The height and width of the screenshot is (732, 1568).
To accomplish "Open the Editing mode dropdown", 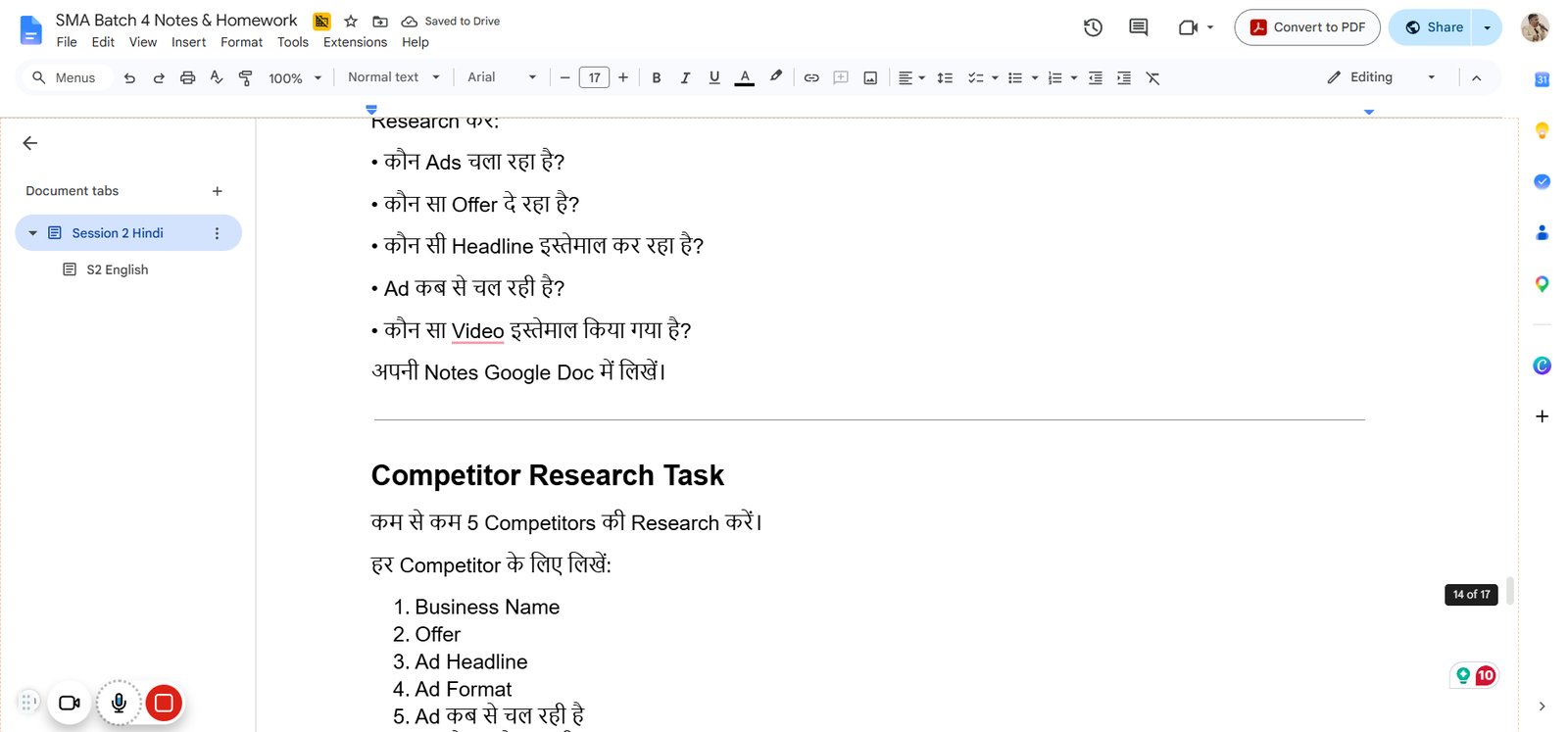I will 1382,77.
